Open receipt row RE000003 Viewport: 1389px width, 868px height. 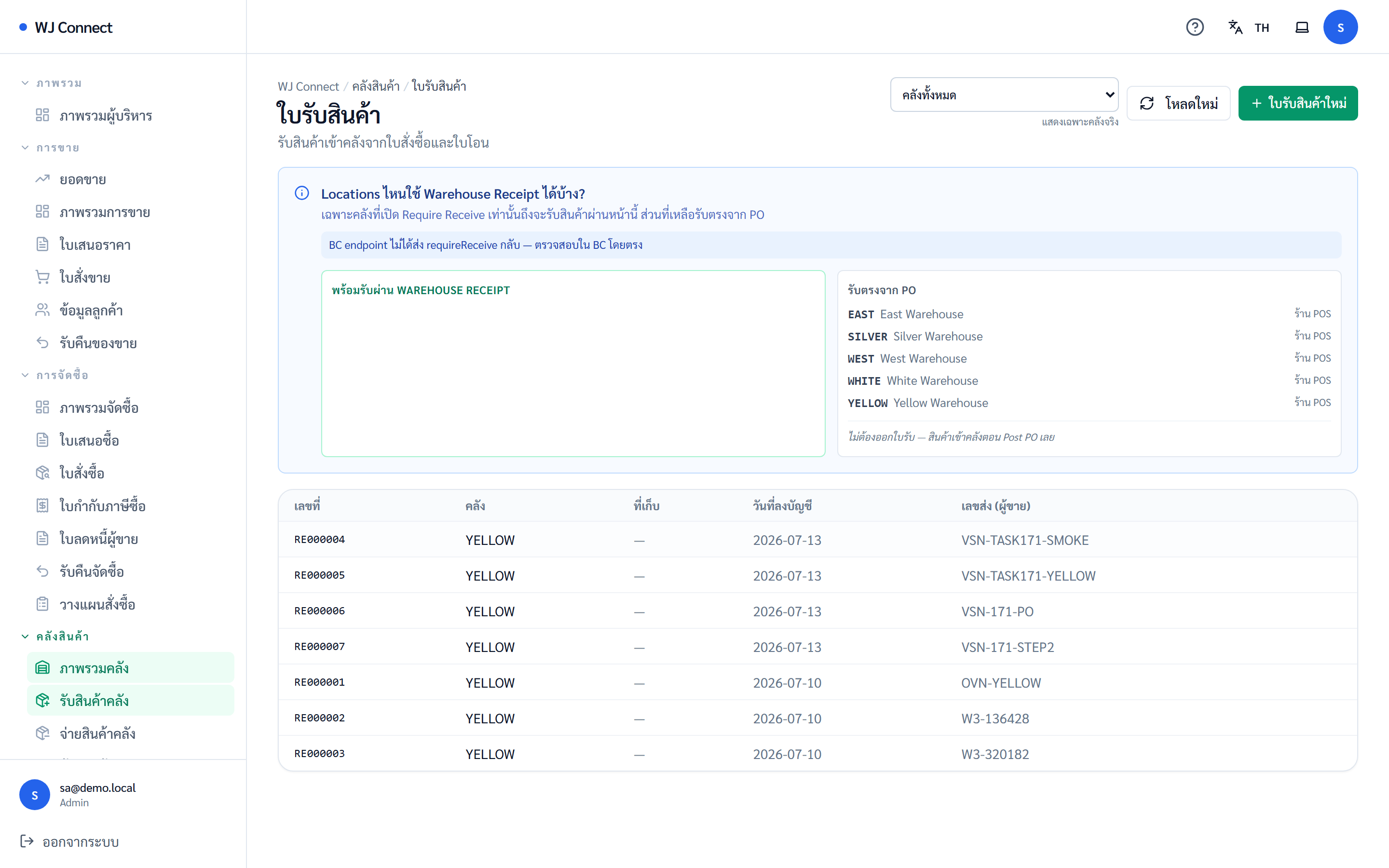(x=817, y=753)
